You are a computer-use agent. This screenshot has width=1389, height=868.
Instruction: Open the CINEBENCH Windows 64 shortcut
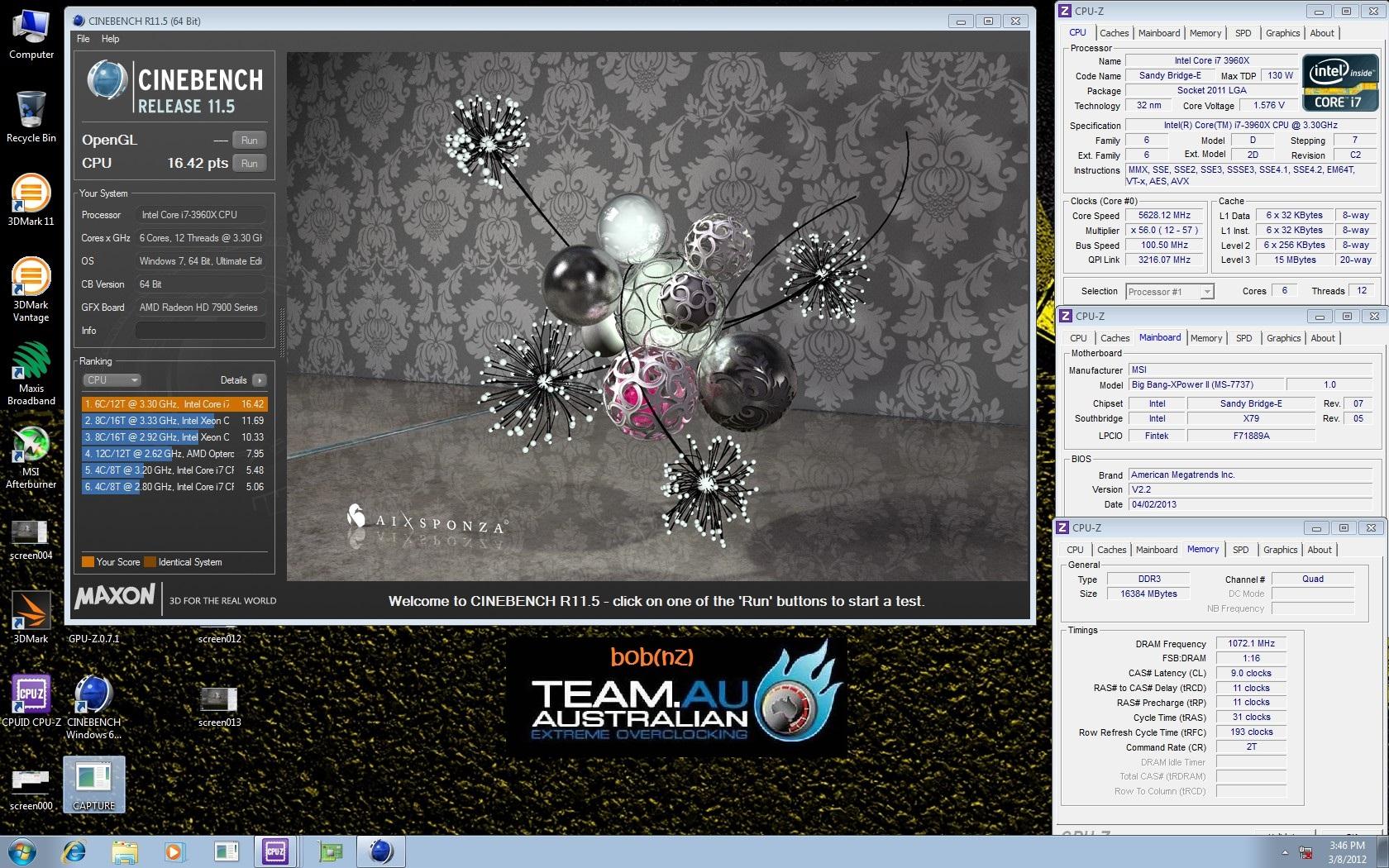[x=93, y=708]
